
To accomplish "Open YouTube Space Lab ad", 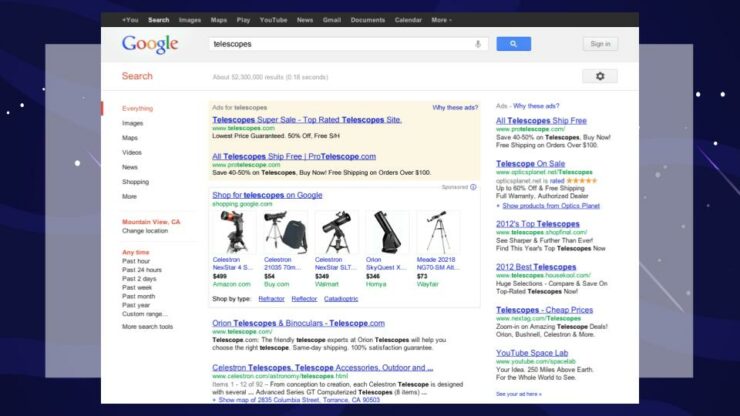I will (532, 353).
